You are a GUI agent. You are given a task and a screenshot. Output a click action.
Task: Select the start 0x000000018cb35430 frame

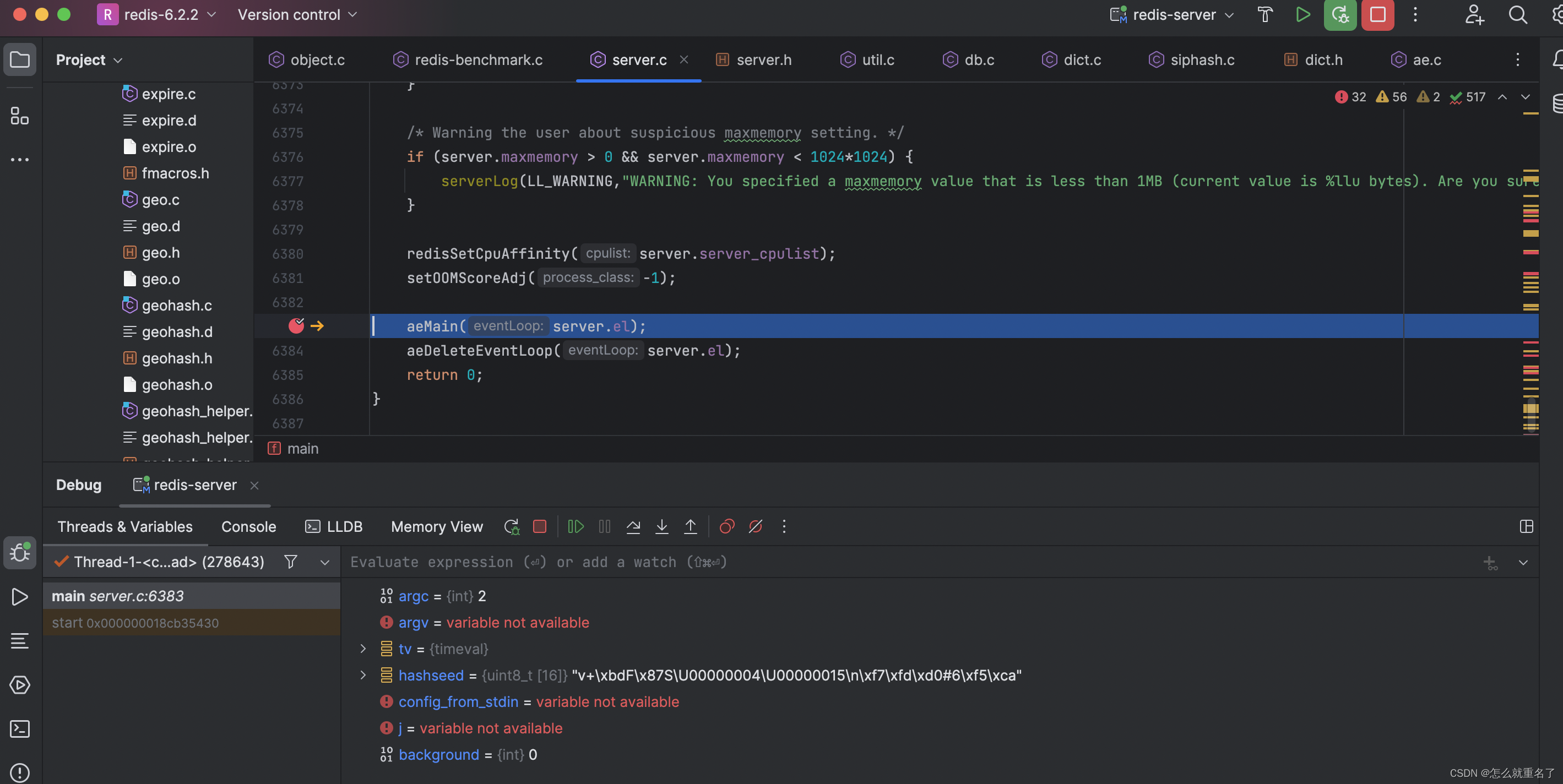click(x=192, y=623)
